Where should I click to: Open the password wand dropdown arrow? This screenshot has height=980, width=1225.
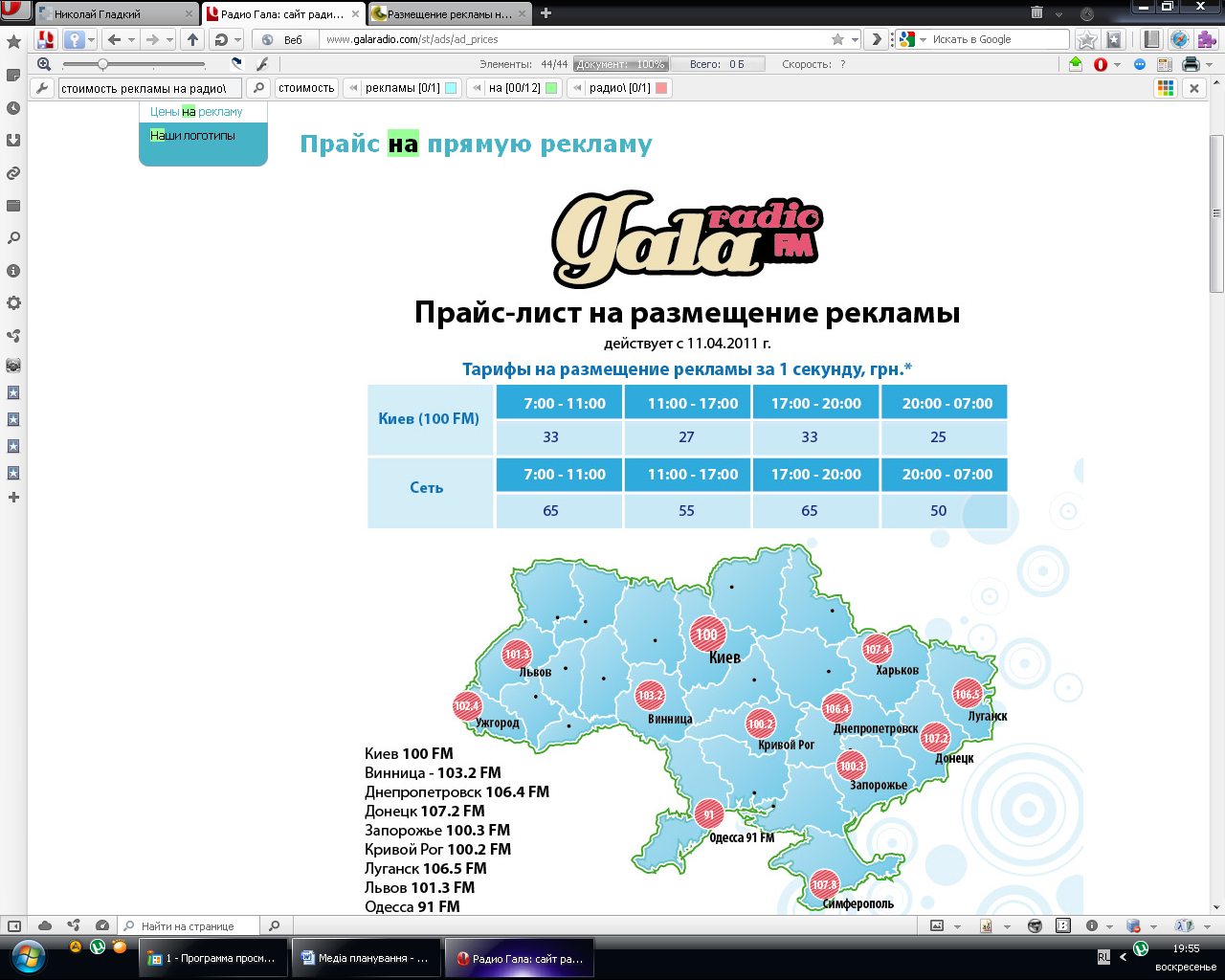click(x=92, y=40)
